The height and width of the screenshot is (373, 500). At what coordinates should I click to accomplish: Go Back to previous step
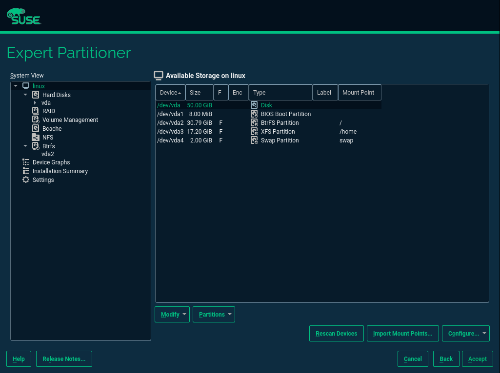(446, 359)
